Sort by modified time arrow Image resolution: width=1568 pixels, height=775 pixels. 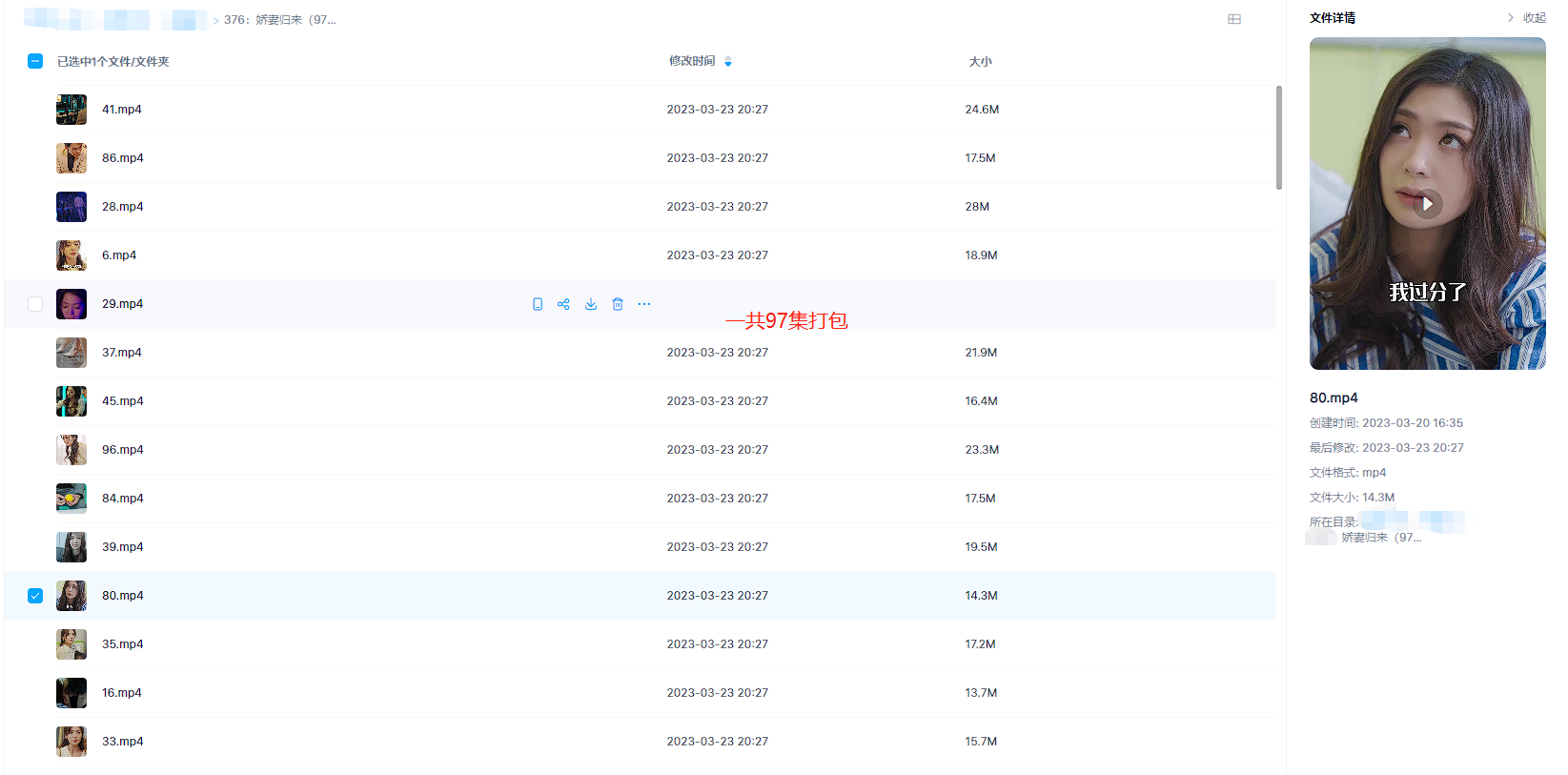tap(728, 61)
